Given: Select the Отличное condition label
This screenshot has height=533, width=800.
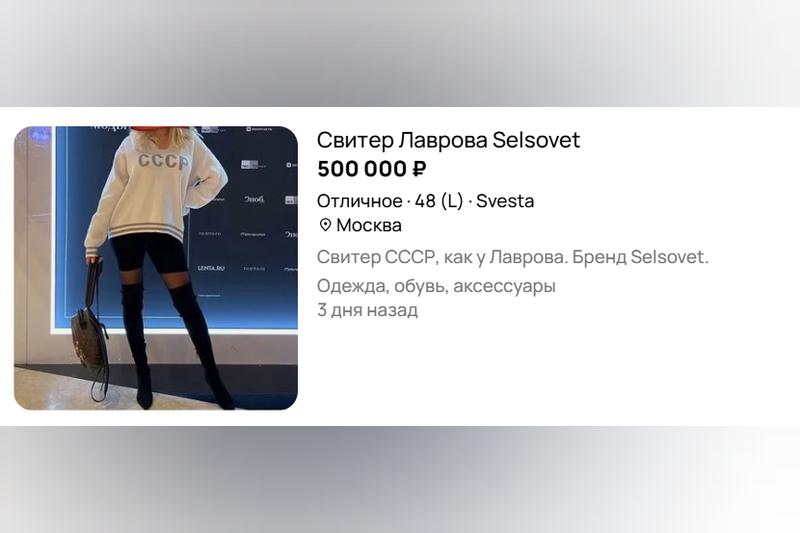Looking at the screenshot, I should pyautogui.click(x=360, y=201).
